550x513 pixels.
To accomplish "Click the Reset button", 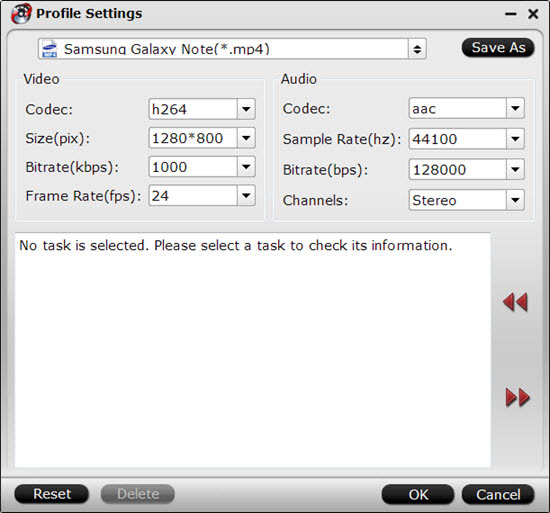I will (52, 494).
